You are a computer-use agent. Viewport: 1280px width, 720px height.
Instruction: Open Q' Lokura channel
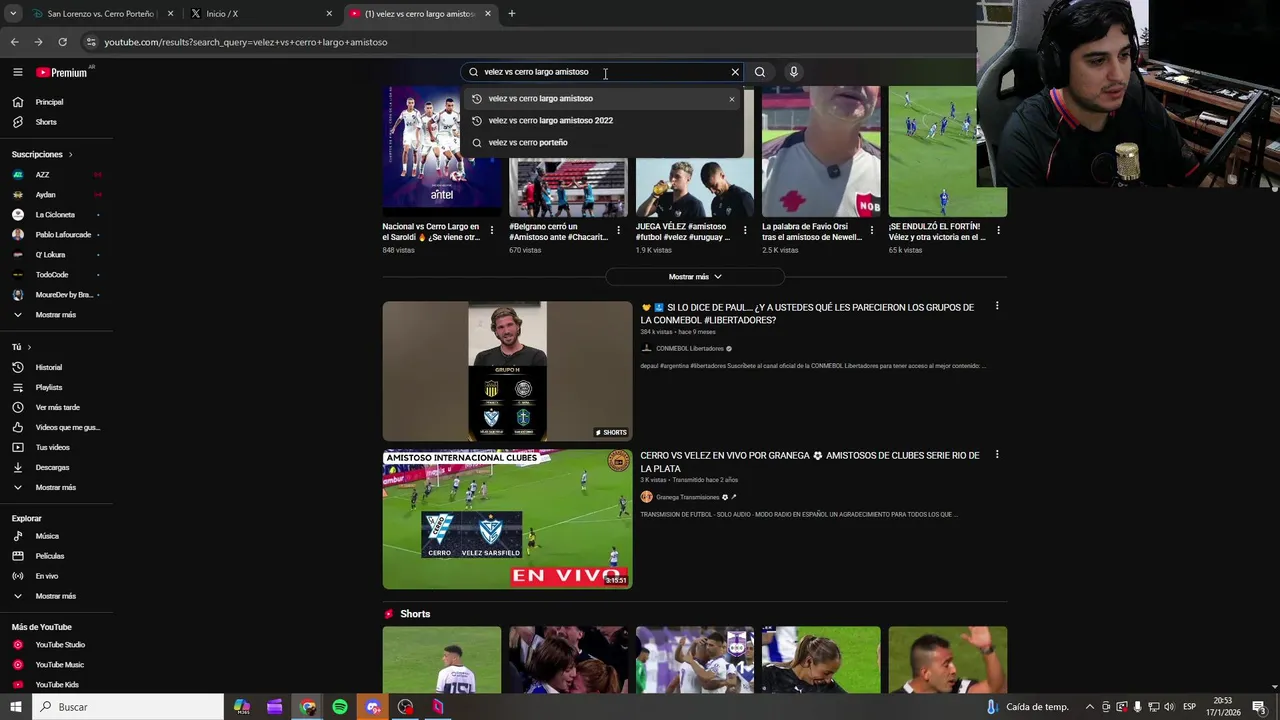(50, 255)
